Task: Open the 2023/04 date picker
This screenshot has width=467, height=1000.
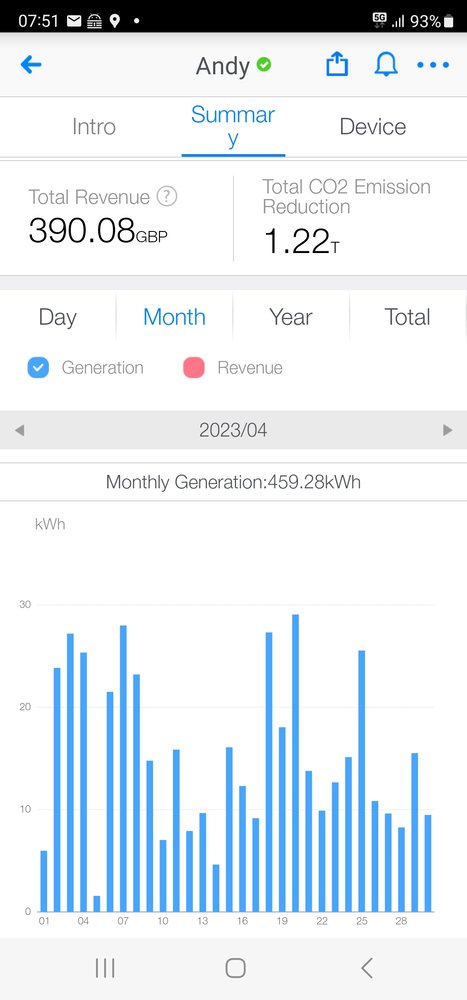Action: point(233,430)
